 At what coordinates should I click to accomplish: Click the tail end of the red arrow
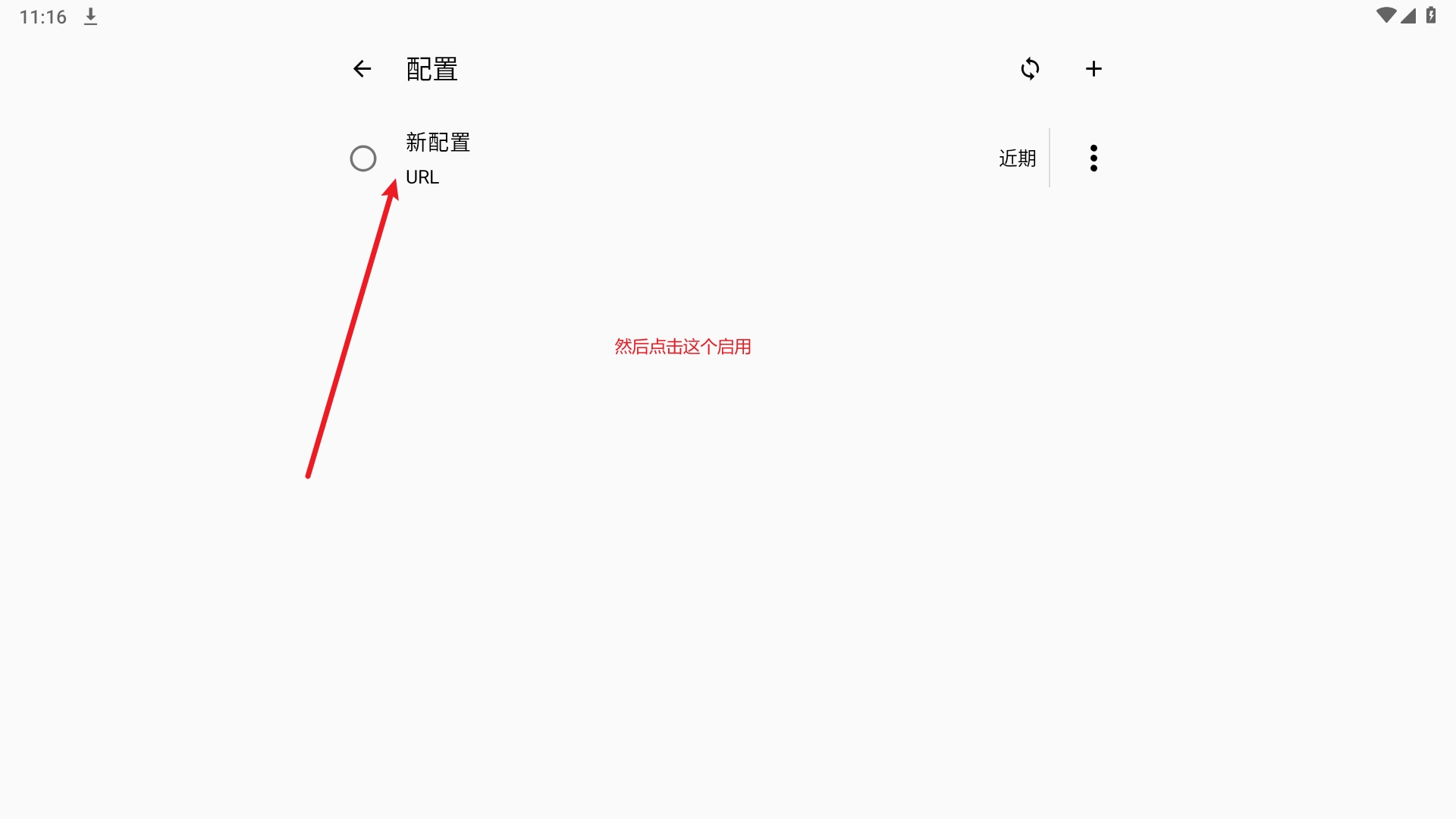click(309, 475)
